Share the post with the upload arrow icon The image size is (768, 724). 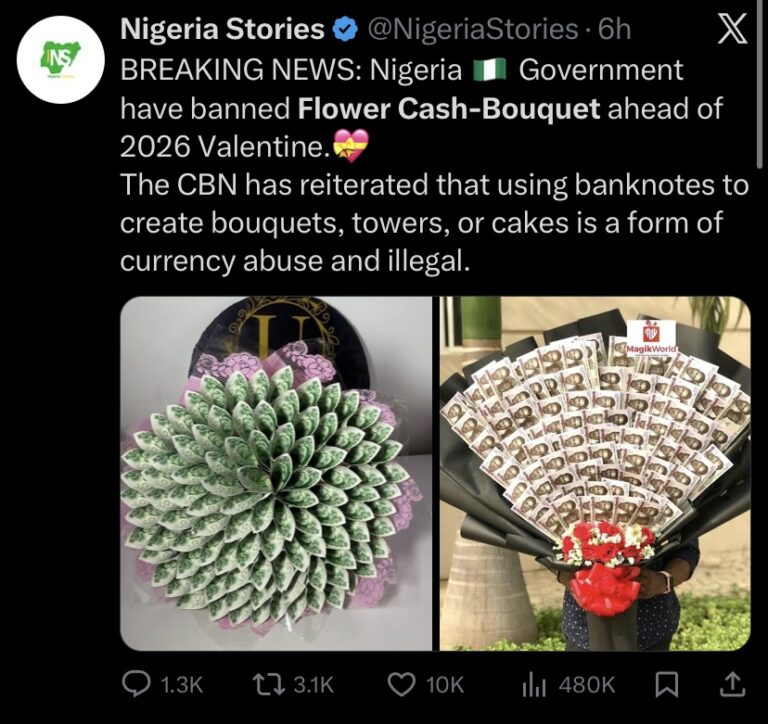732,684
